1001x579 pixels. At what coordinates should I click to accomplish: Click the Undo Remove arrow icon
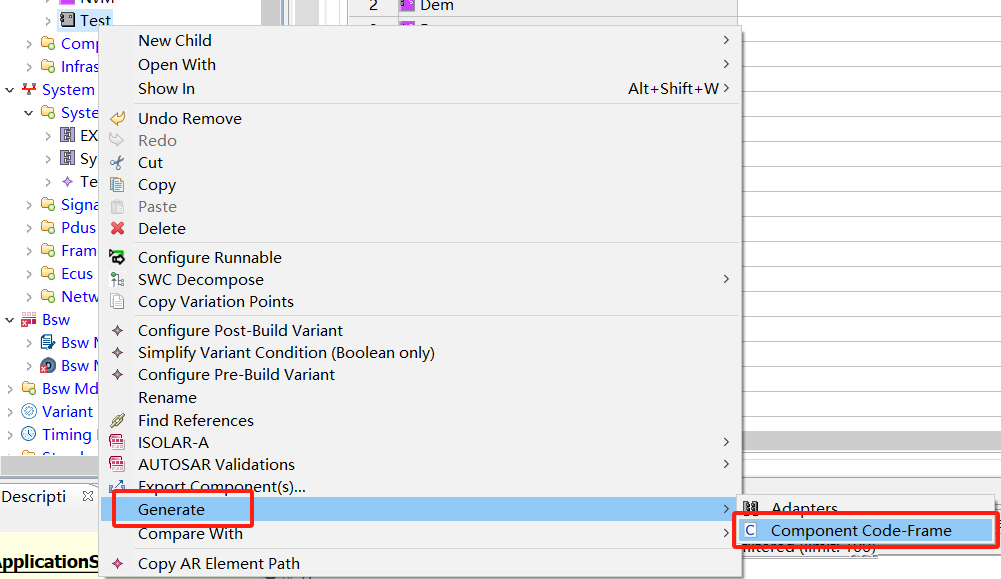coord(117,119)
